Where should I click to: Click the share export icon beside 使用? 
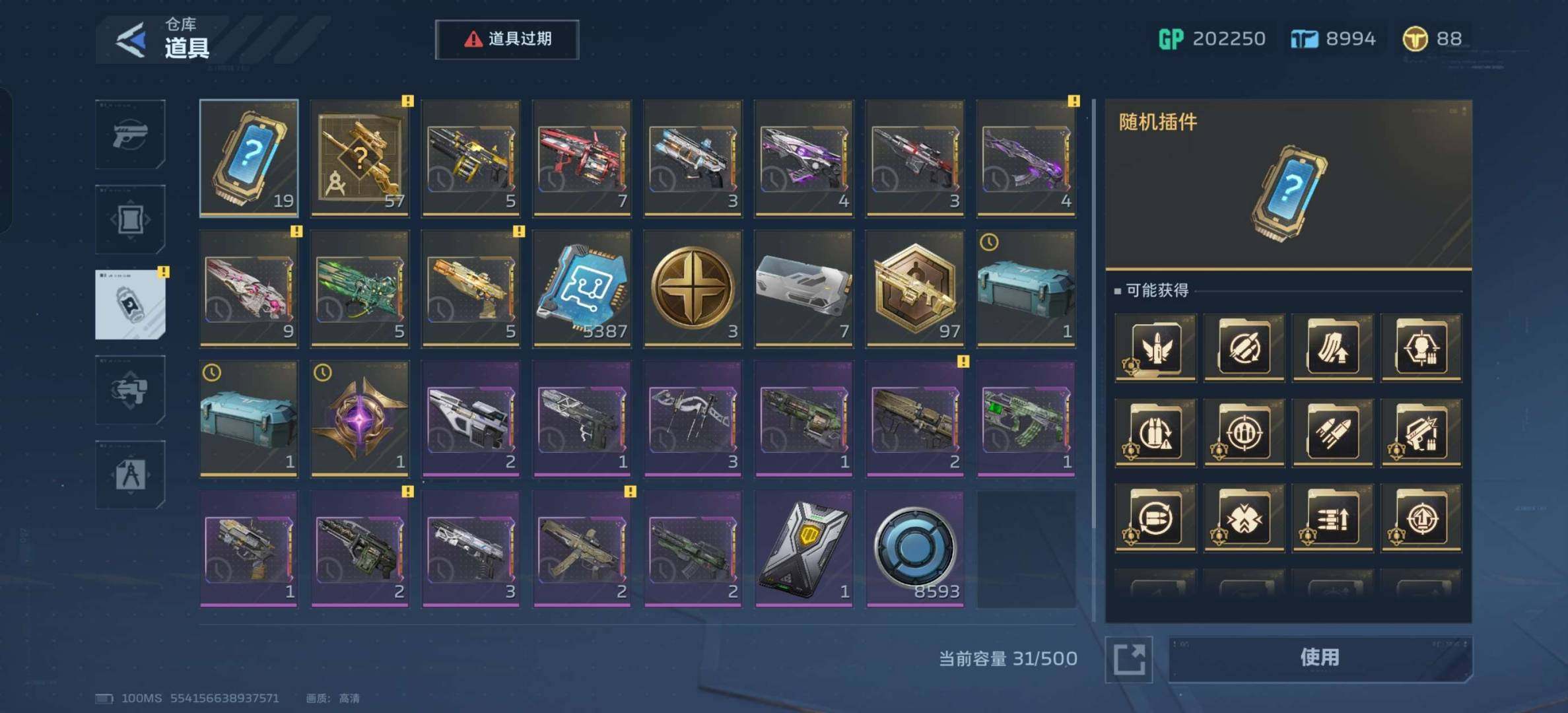pyautogui.click(x=1129, y=659)
